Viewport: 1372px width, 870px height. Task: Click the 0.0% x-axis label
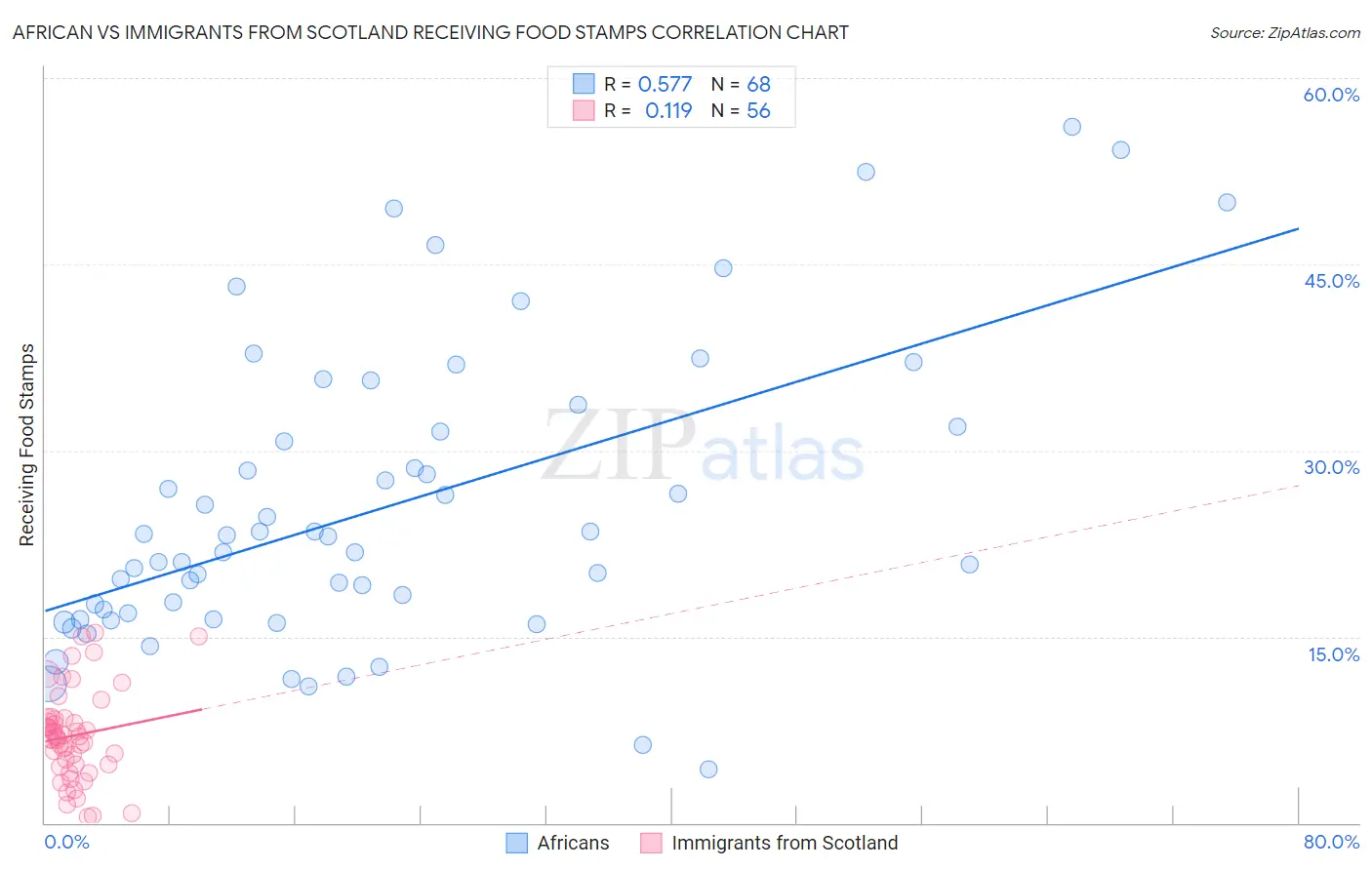click(x=66, y=842)
